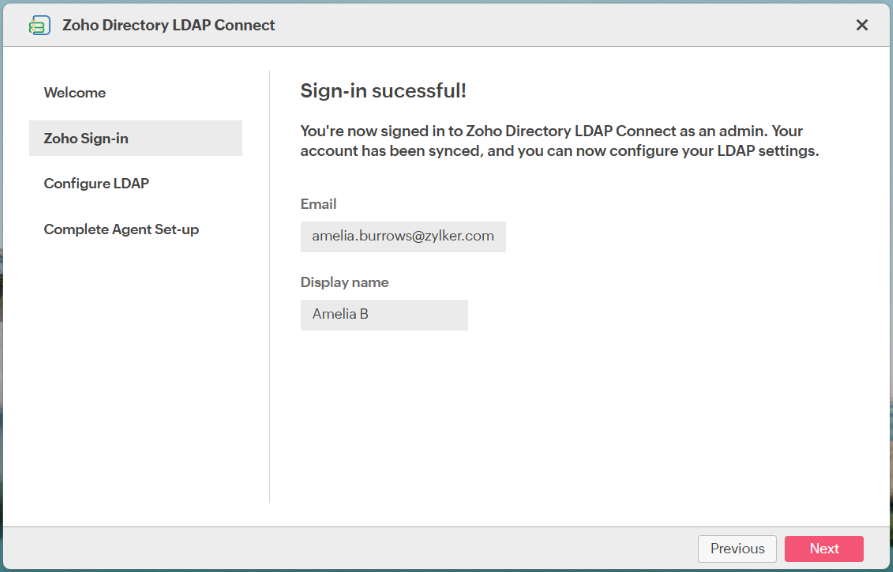The image size is (893, 572).
Task: Click the Zoho Directory LDAP Connect title
Action: 168,25
